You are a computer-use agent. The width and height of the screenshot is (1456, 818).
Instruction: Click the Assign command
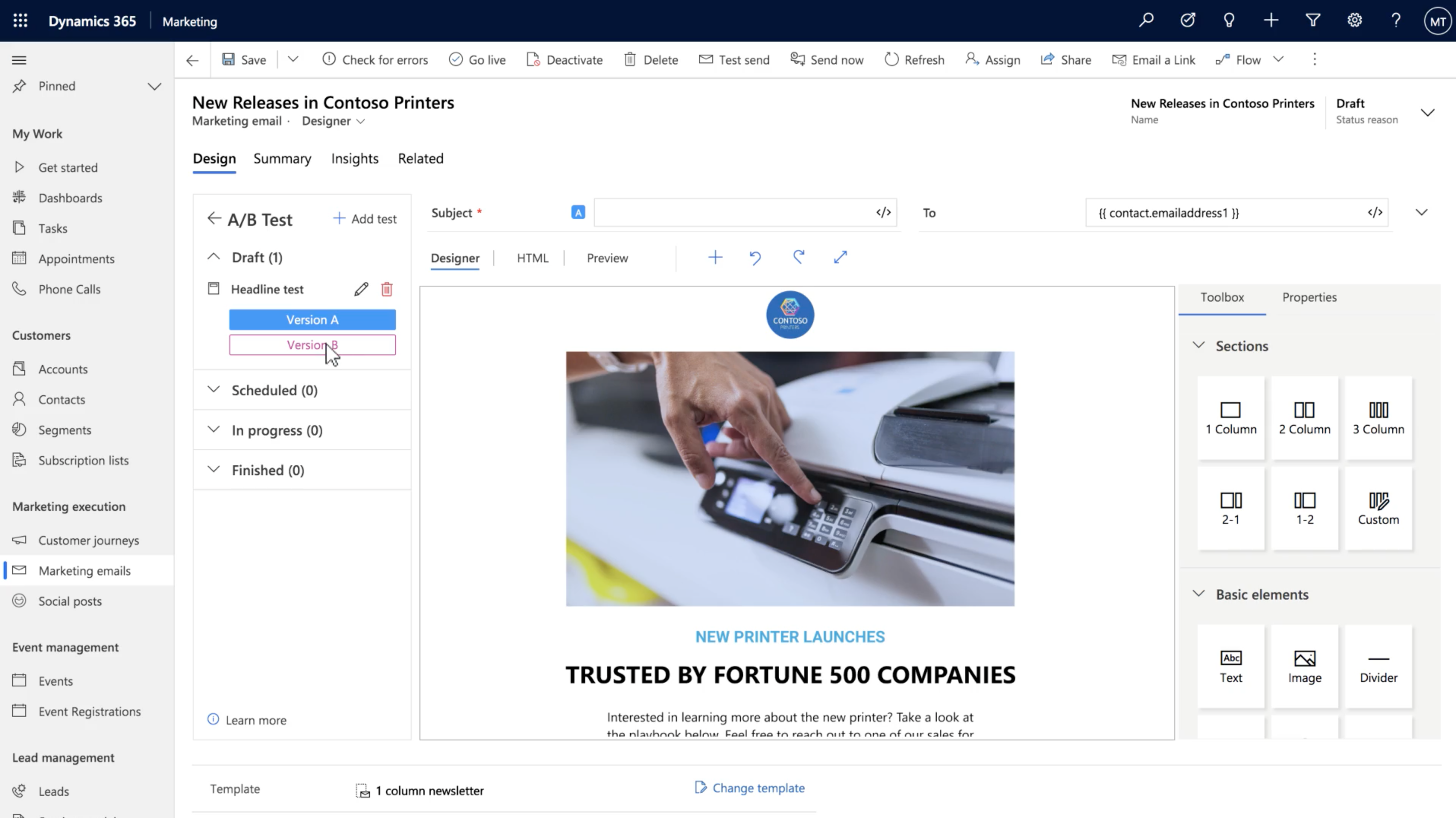(x=992, y=60)
